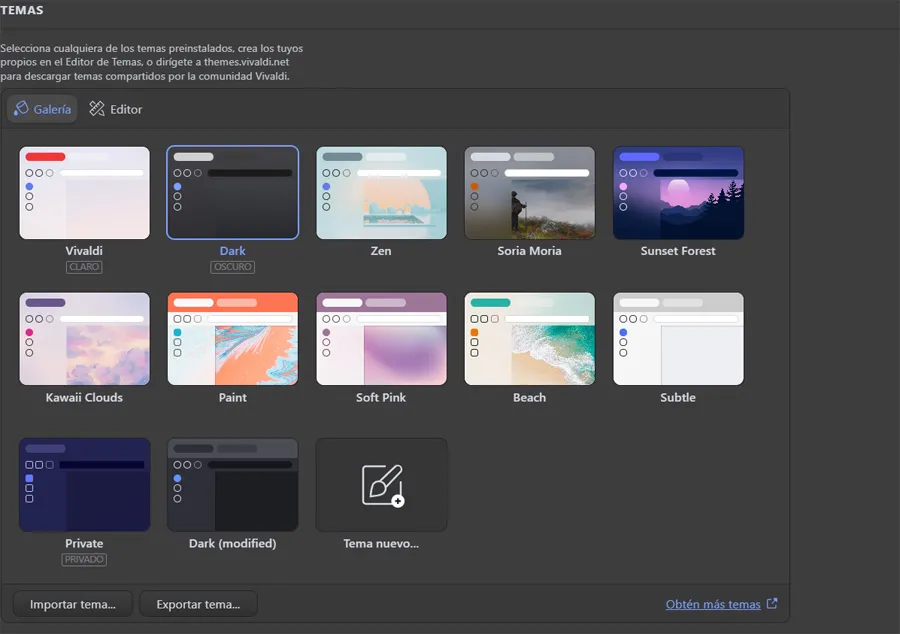Pick the Sunset Forest theme
This screenshot has height=634, width=900.
pos(678,193)
